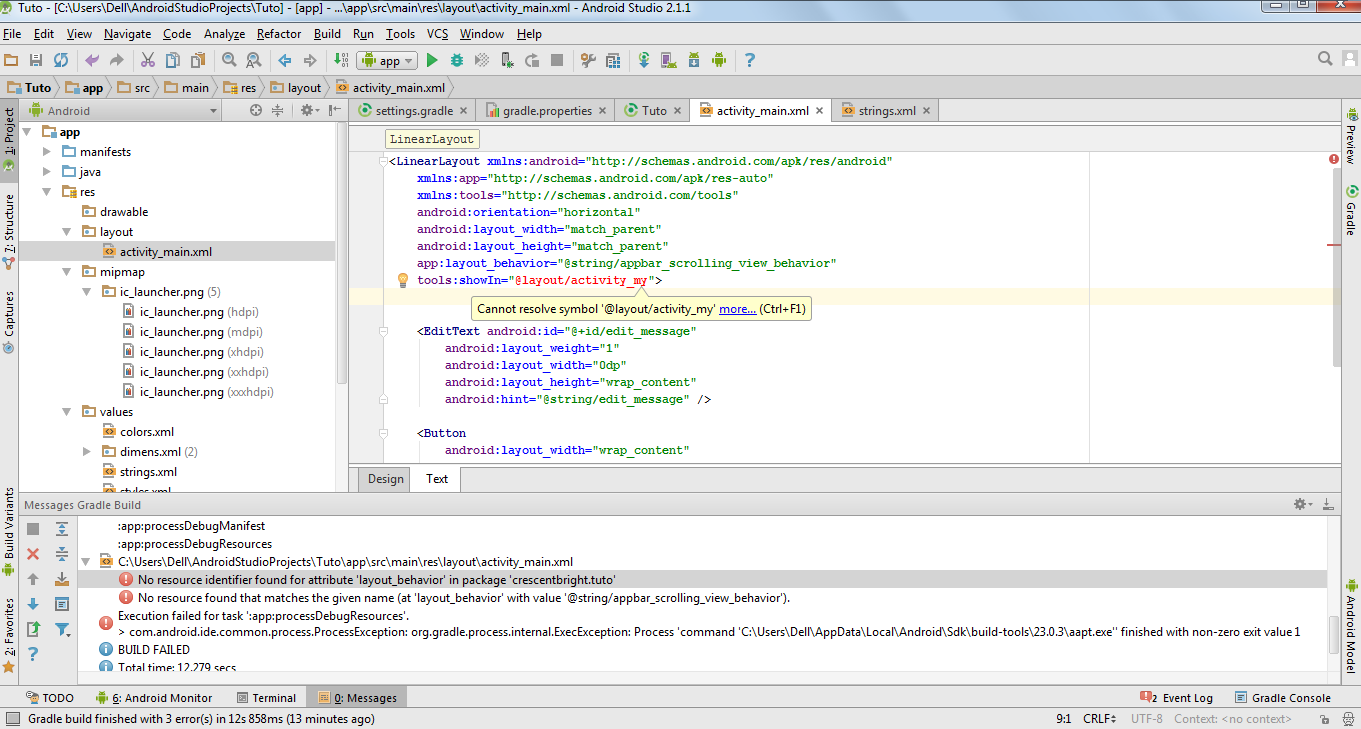1361x729 pixels.
Task: Open the Project panel gear settings dropdown
Action: tap(310, 111)
